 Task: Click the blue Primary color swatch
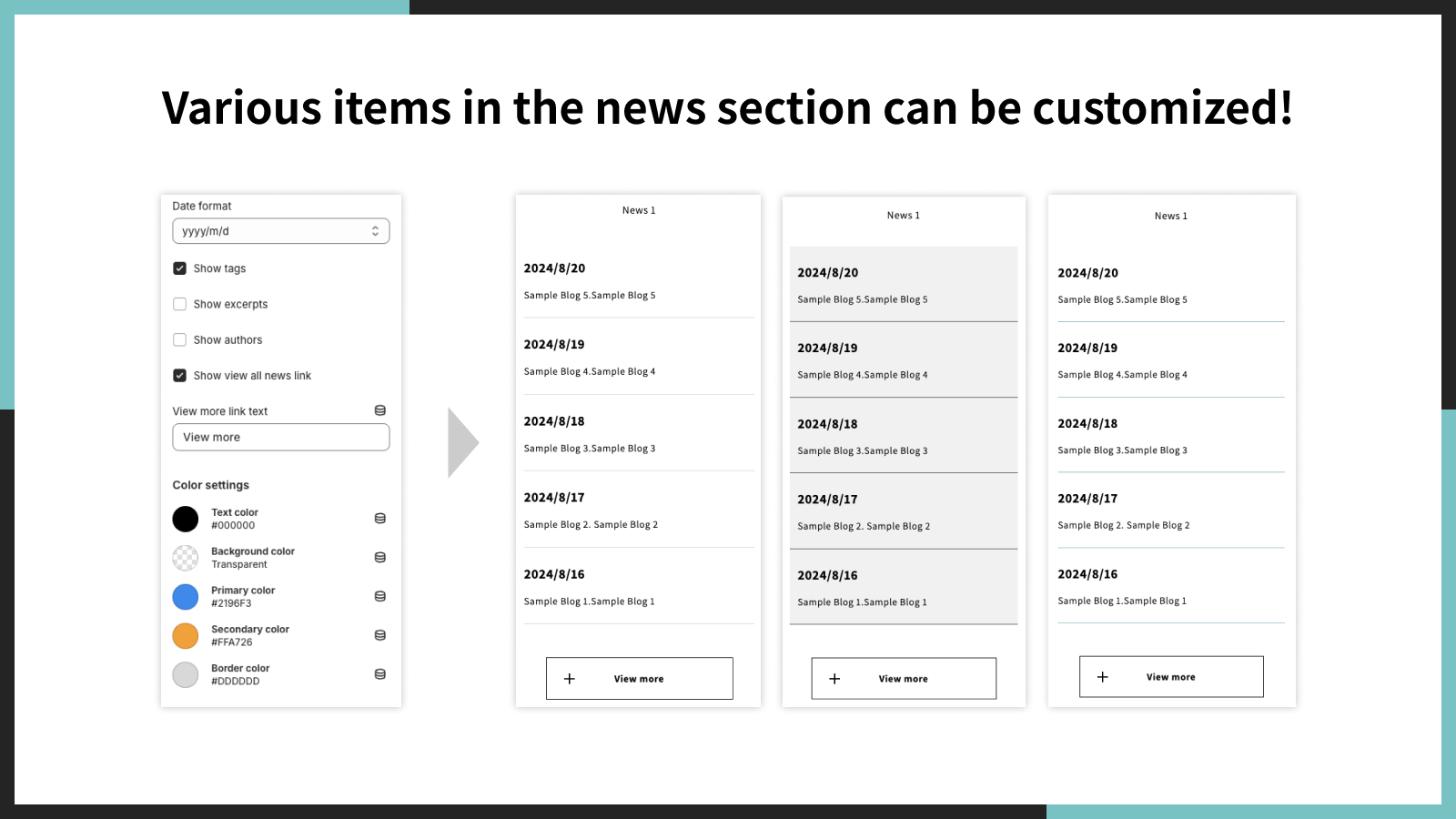click(185, 596)
